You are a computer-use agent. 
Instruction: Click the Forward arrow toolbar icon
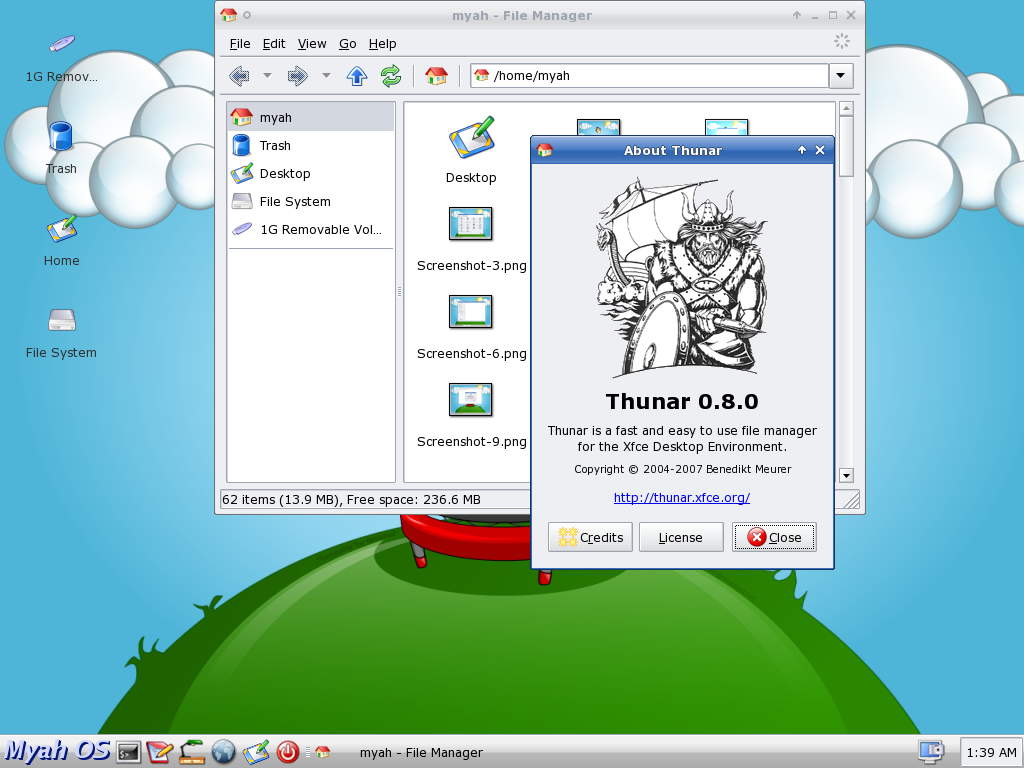point(297,76)
